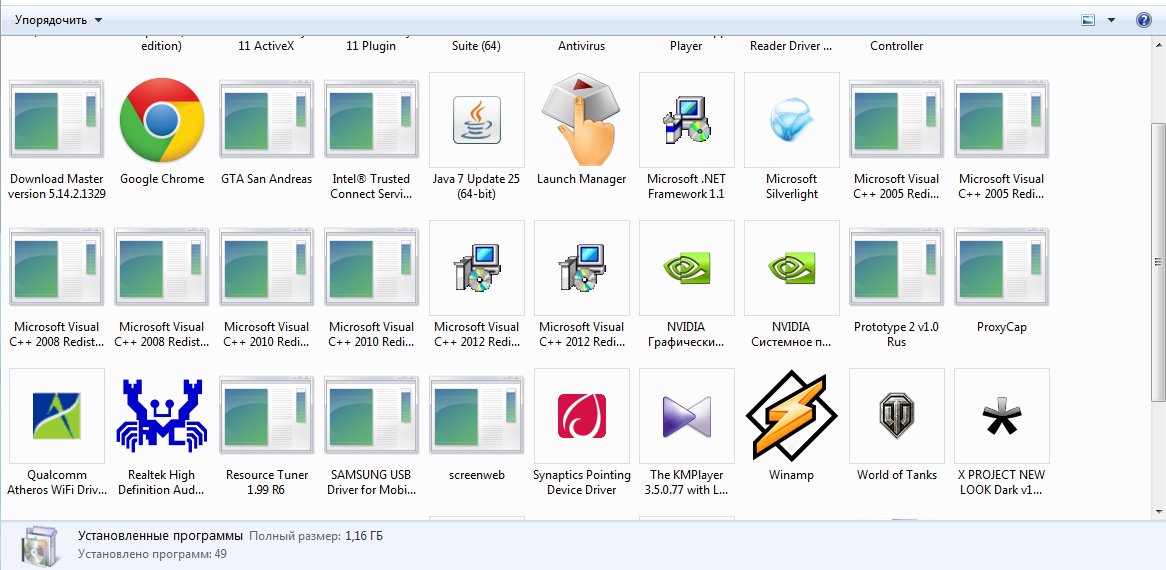Select the World of Tanks icon
Image resolution: width=1166 pixels, height=570 pixels.
coord(897,415)
